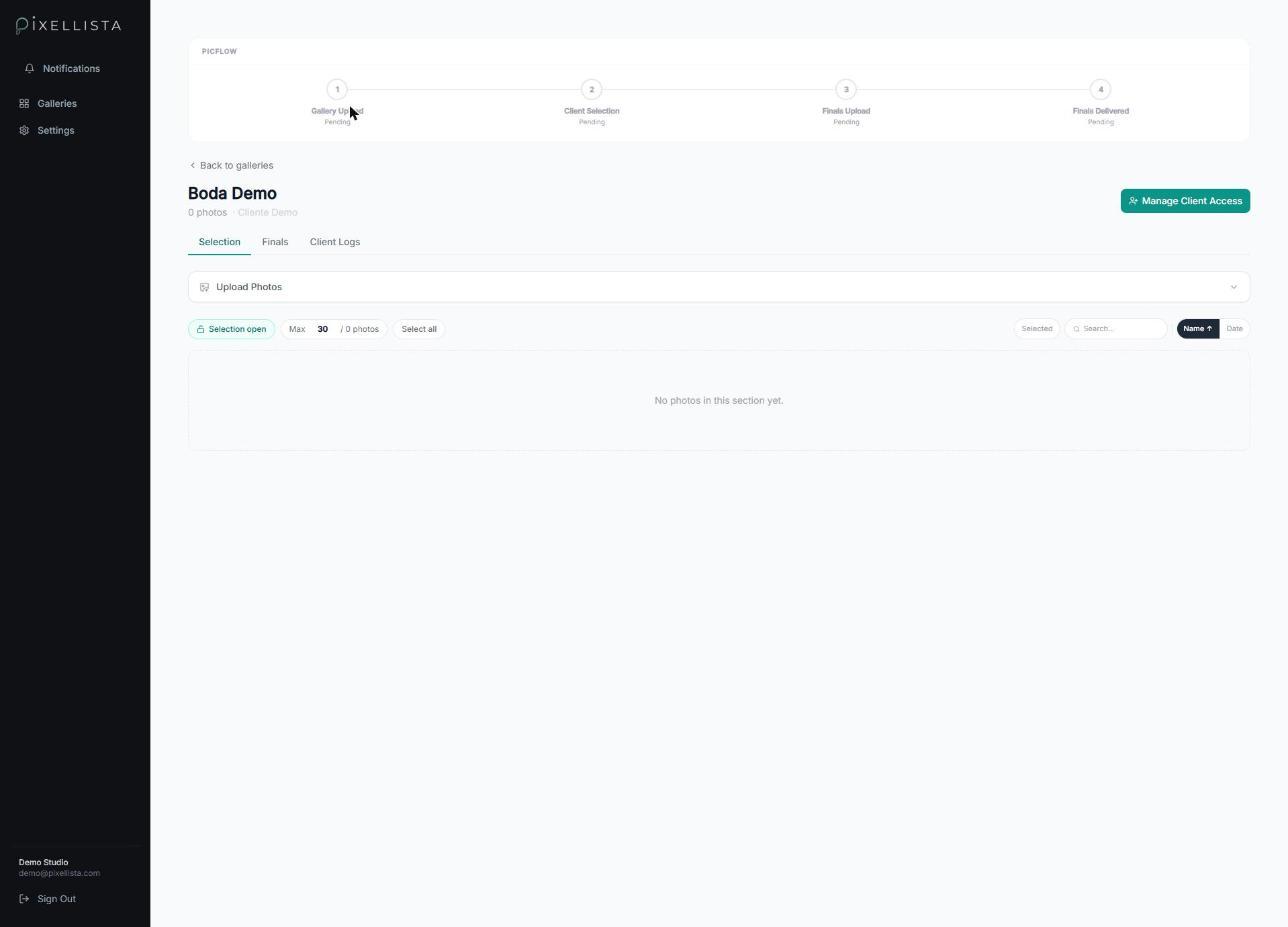Switch to the Selection tab

pyautogui.click(x=219, y=242)
